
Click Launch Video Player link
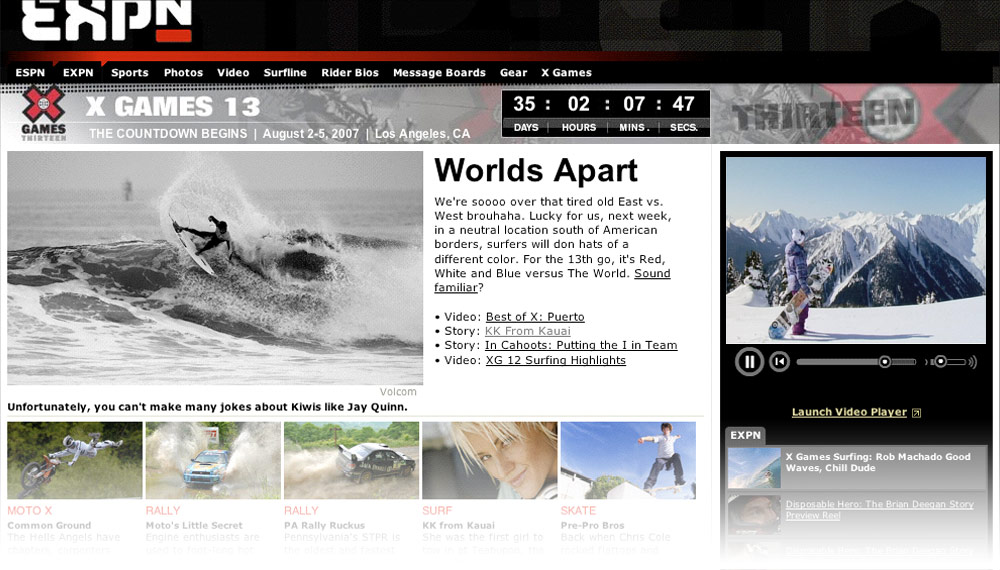849,412
